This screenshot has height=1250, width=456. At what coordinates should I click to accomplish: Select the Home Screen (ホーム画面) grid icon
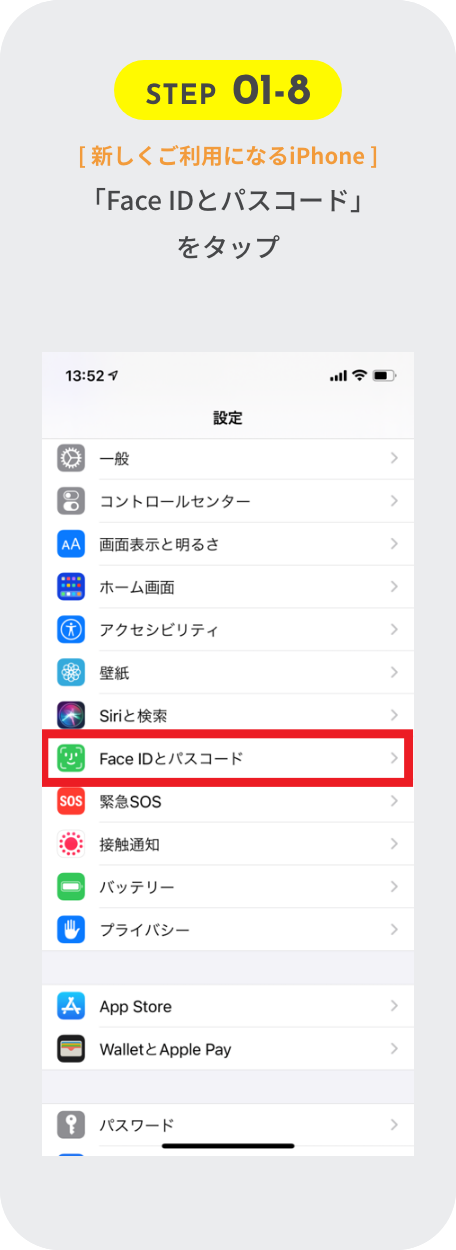71,588
